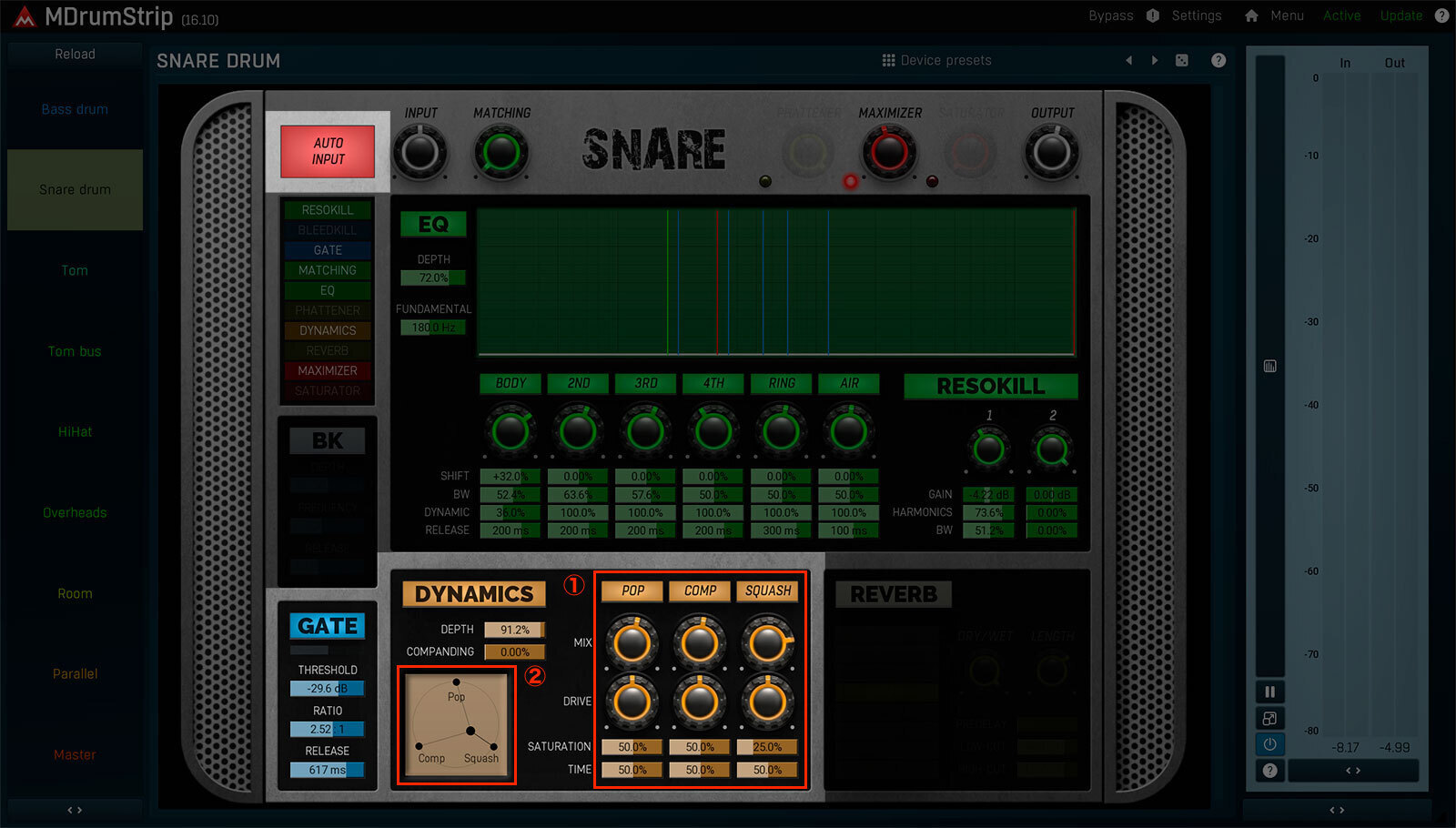
Task: Go to the next device preset
Action: (x=1155, y=61)
